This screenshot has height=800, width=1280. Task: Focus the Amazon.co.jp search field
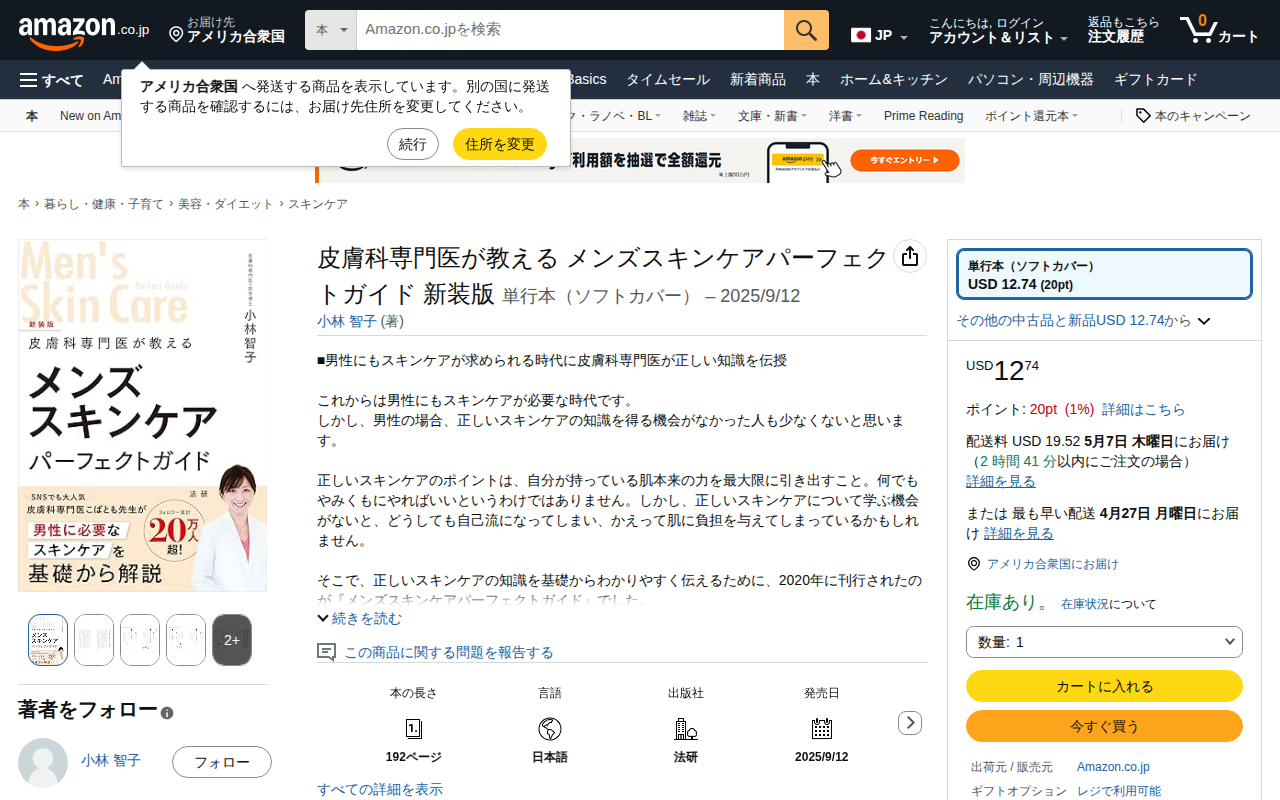(x=570, y=30)
